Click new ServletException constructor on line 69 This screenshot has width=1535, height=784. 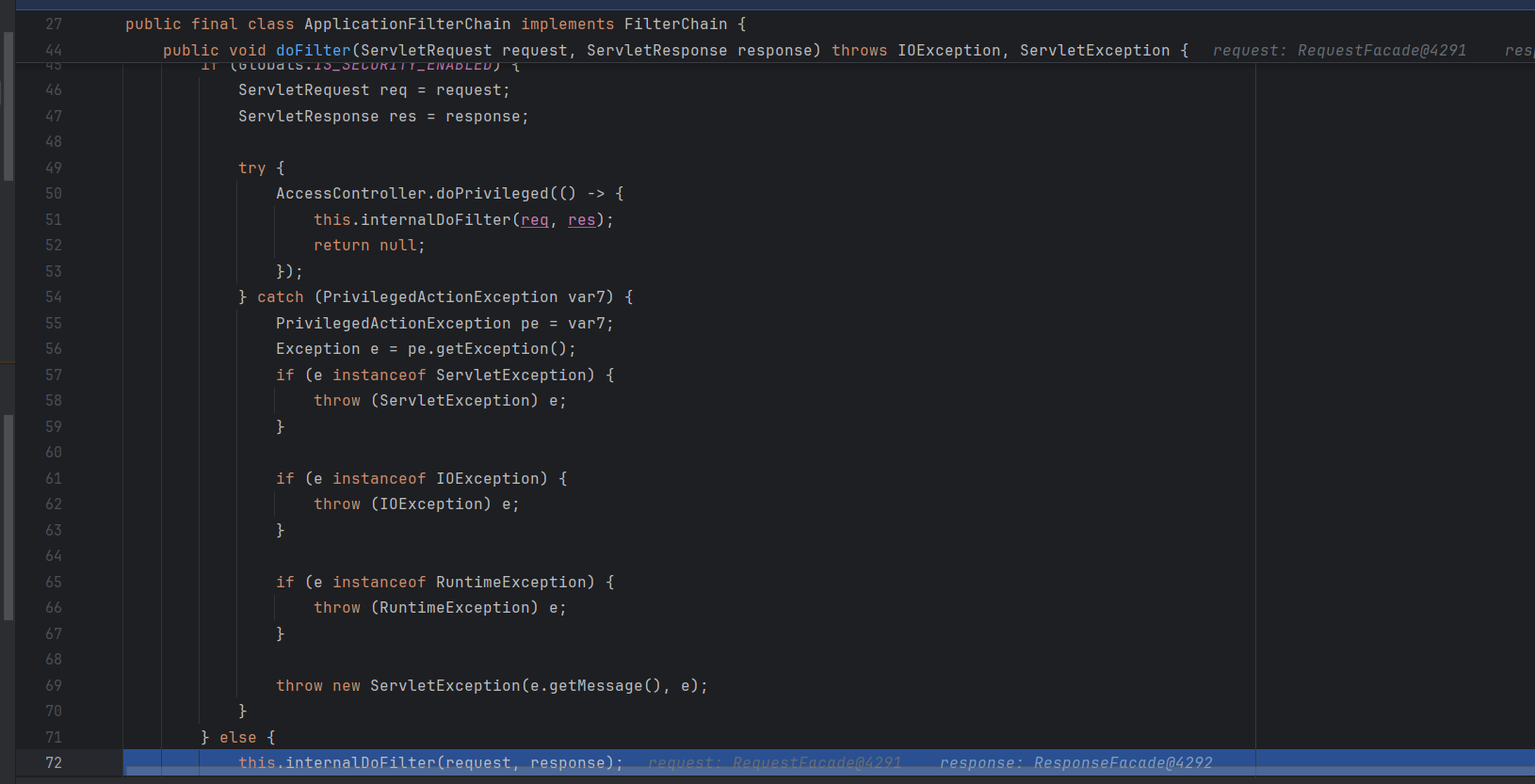pos(444,686)
